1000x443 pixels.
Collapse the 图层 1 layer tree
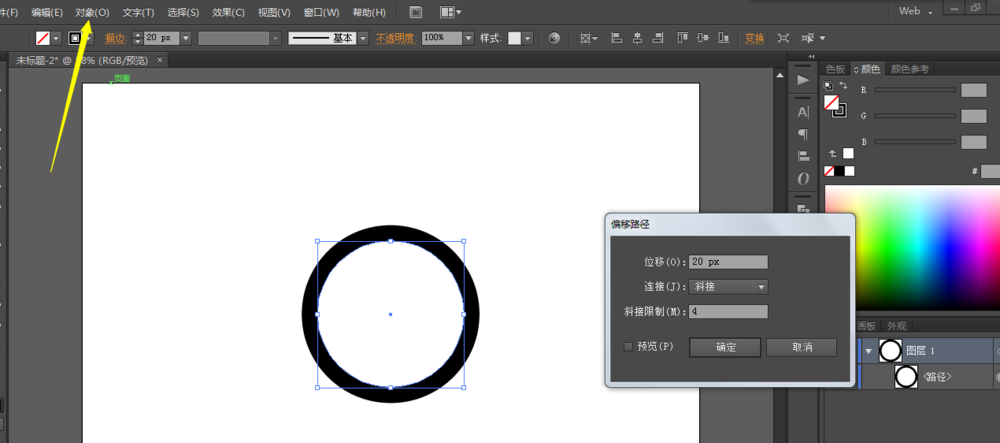pyautogui.click(x=868, y=351)
